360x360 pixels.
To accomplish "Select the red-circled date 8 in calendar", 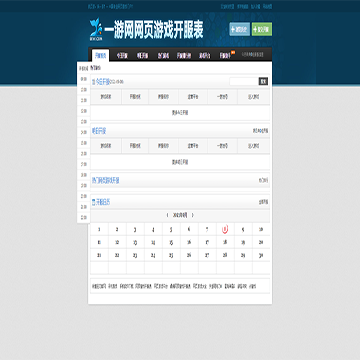I will (x=225, y=229).
